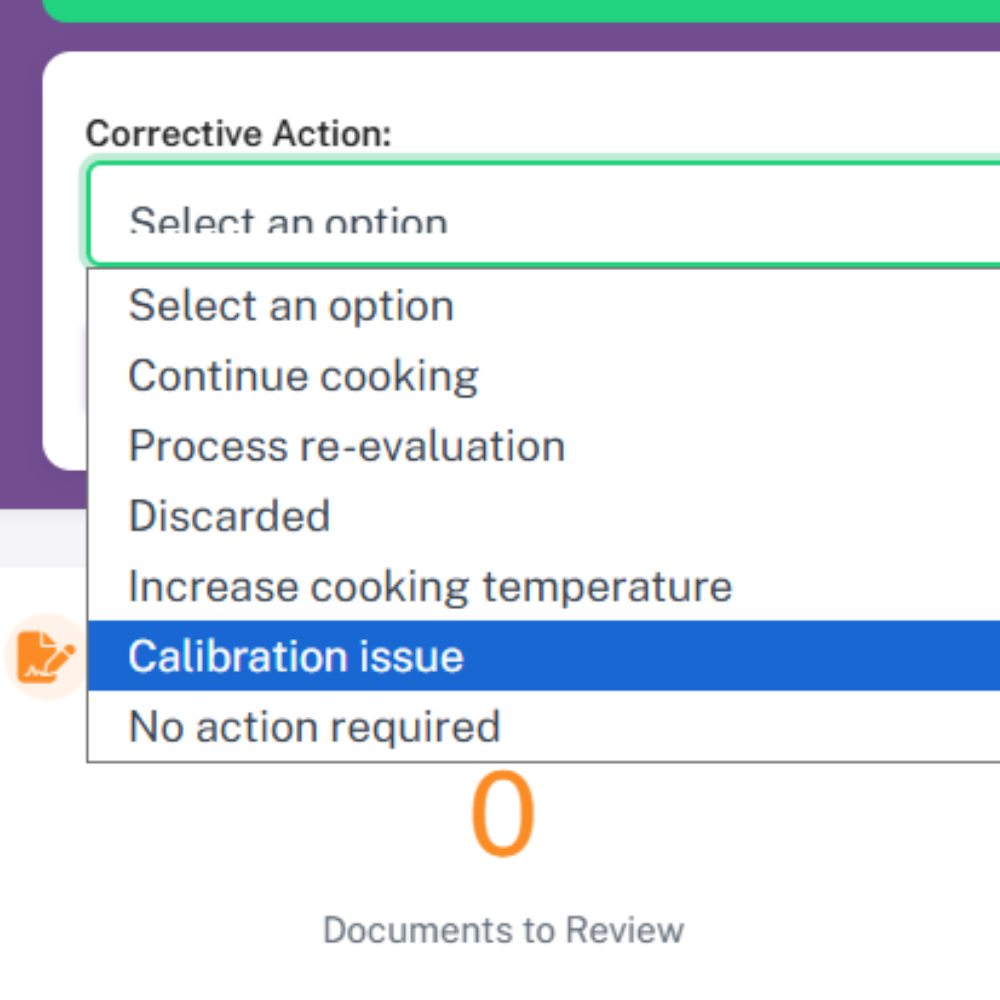
Task: Pick 'Process re-evaluation' as corrective action
Action: [346, 446]
